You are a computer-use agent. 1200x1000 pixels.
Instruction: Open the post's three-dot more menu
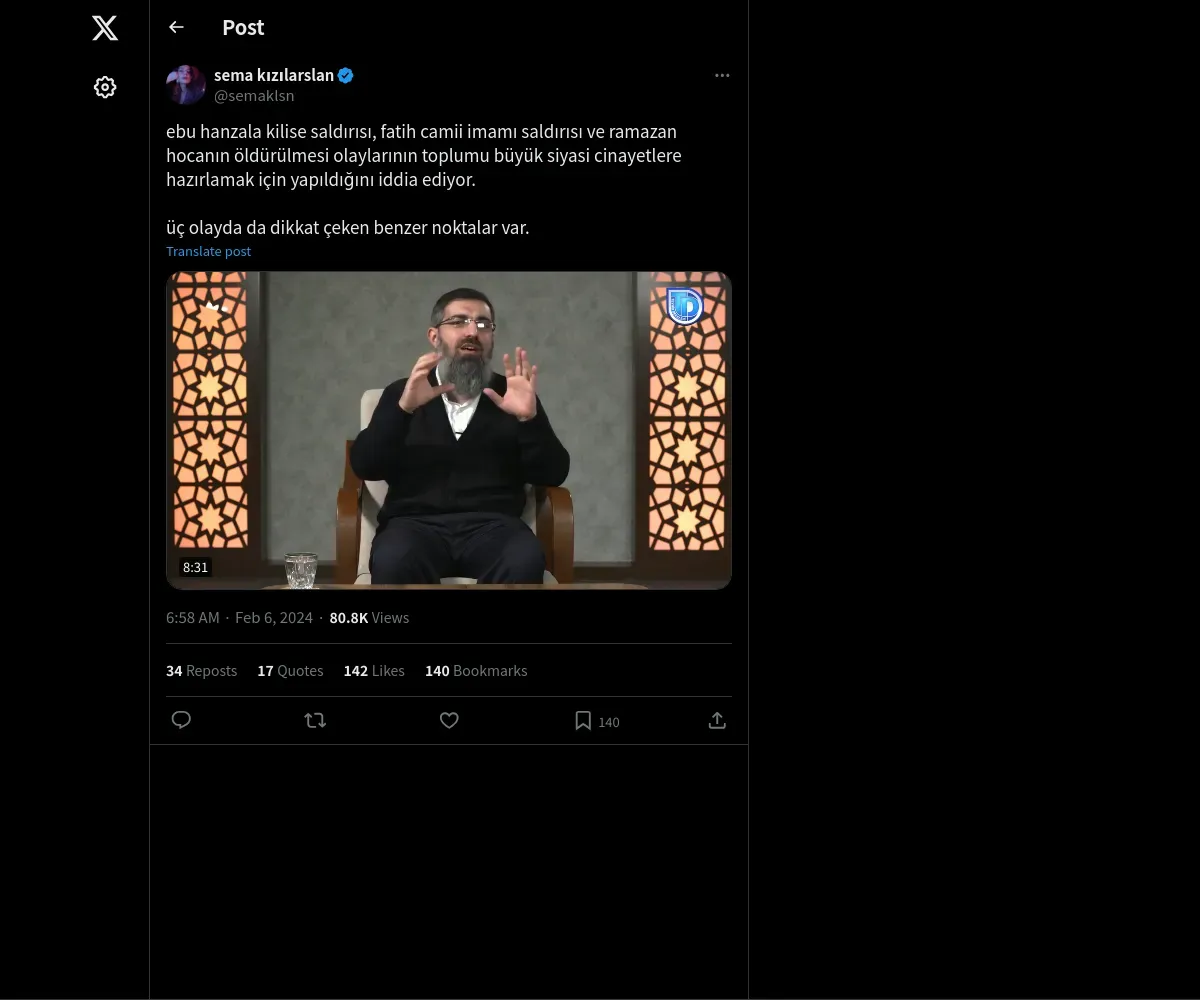coord(722,76)
